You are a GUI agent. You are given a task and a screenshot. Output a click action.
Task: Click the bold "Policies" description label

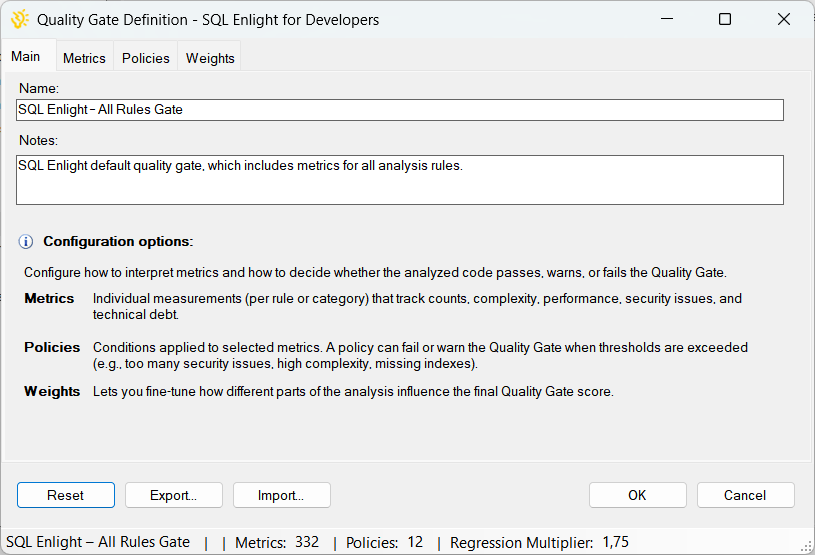click(52, 347)
